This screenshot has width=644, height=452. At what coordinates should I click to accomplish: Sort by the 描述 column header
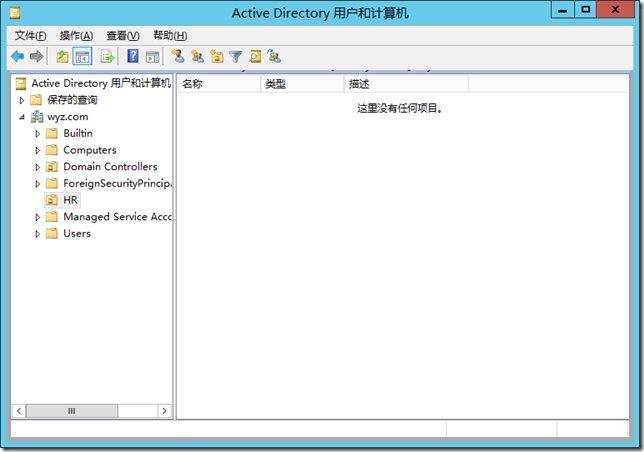[406, 84]
